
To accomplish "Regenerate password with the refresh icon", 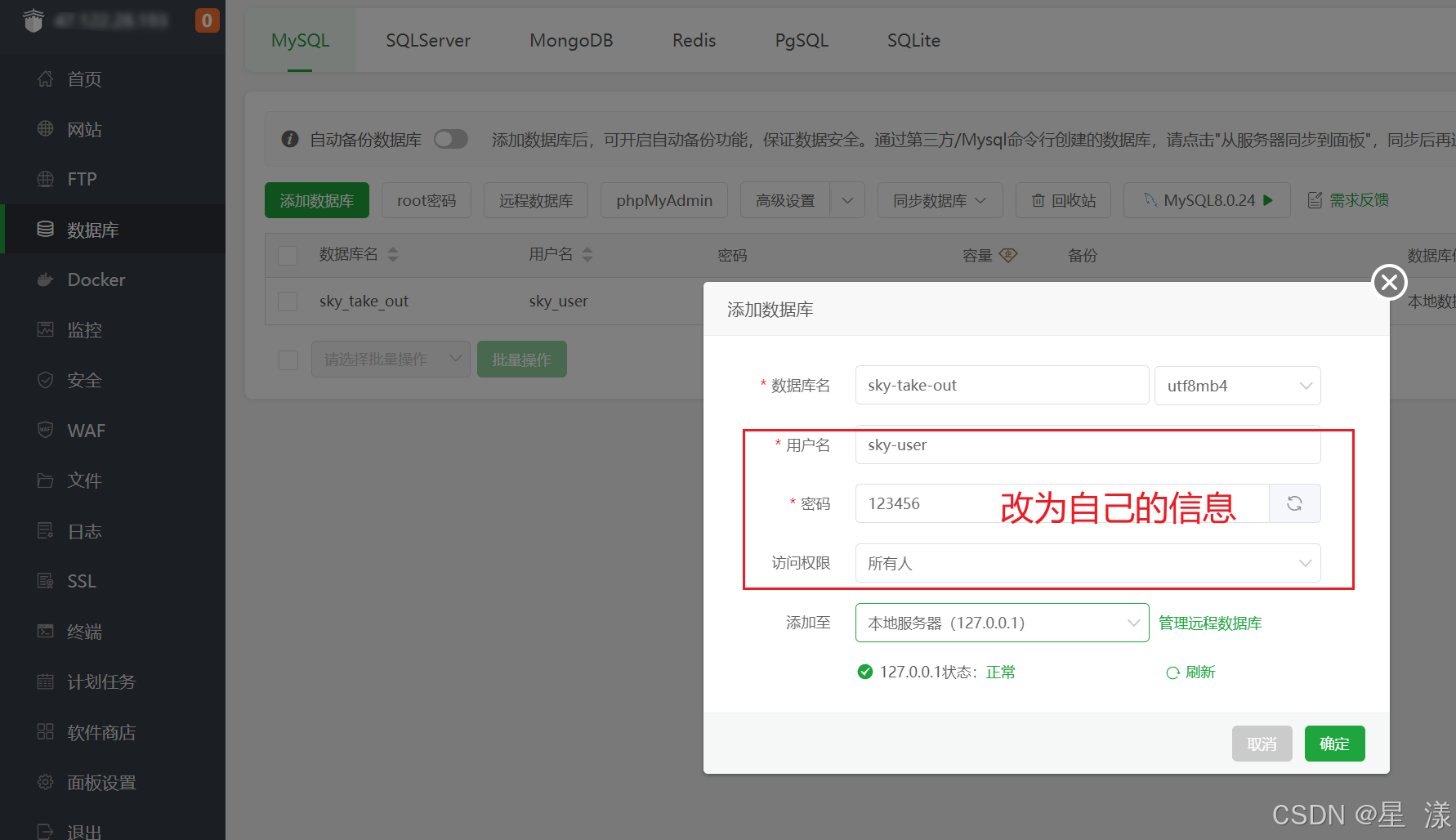I will click(x=1294, y=503).
